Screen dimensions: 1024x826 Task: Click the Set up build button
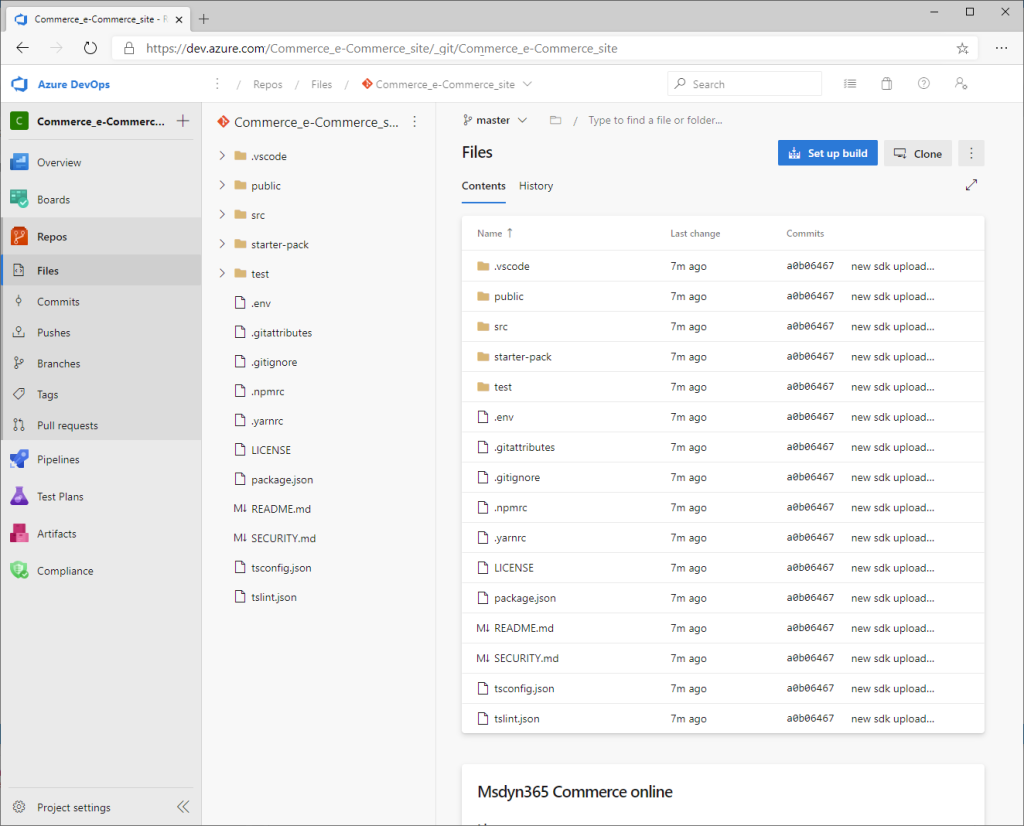point(827,152)
